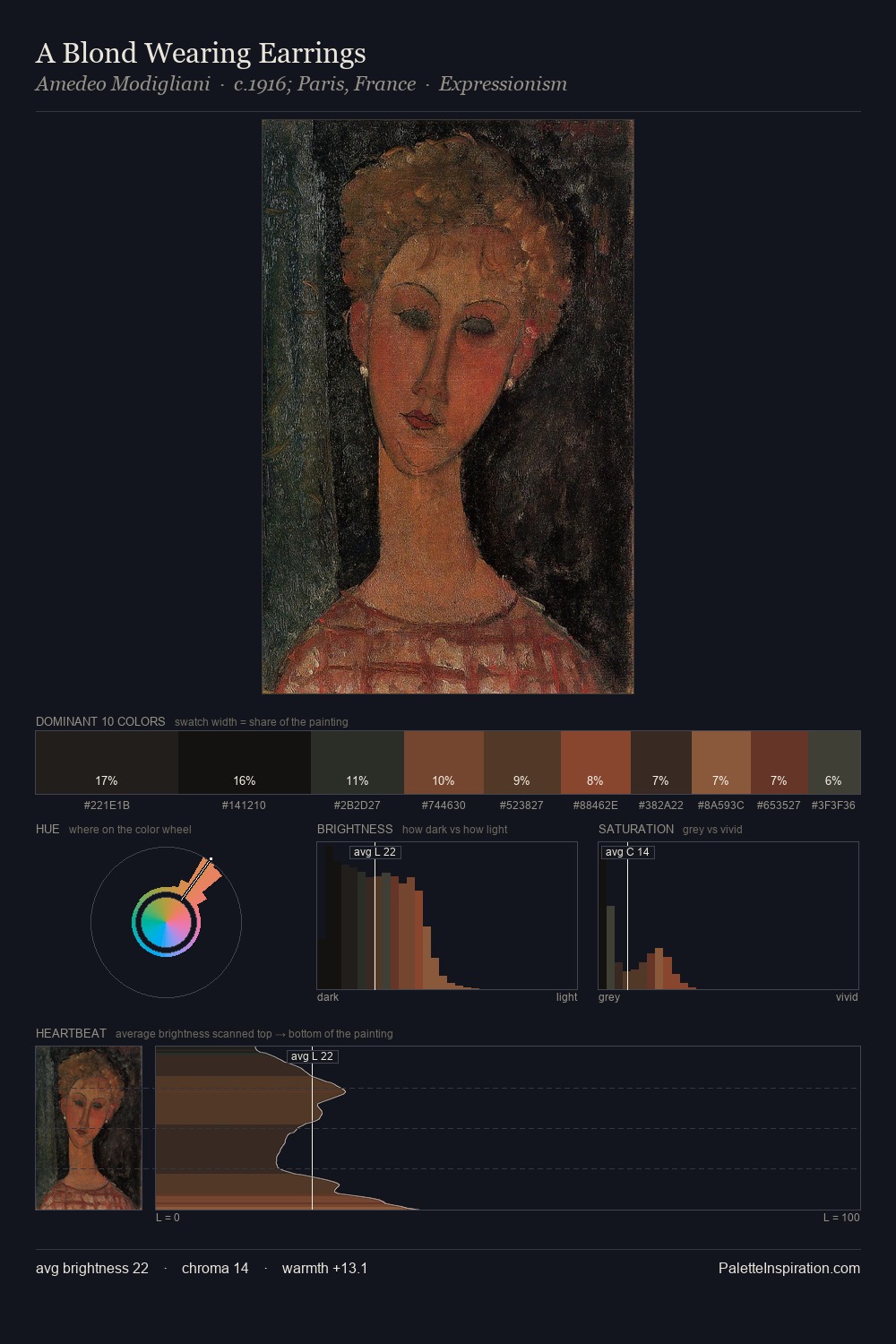896x1344 pixels.
Task: Click the 'avg brightness 22' footer stat
Action: click(92, 1268)
